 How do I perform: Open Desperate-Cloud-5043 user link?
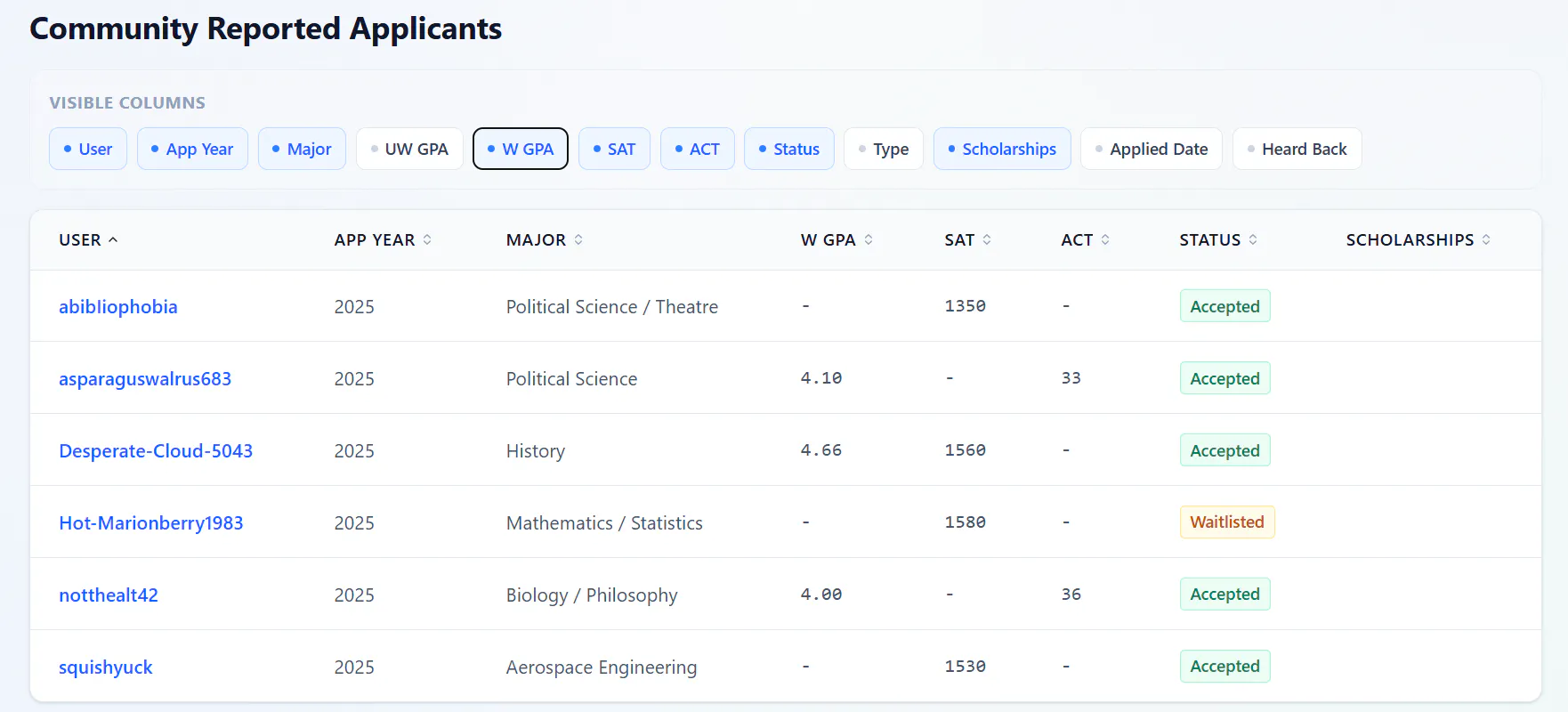tap(156, 451)
